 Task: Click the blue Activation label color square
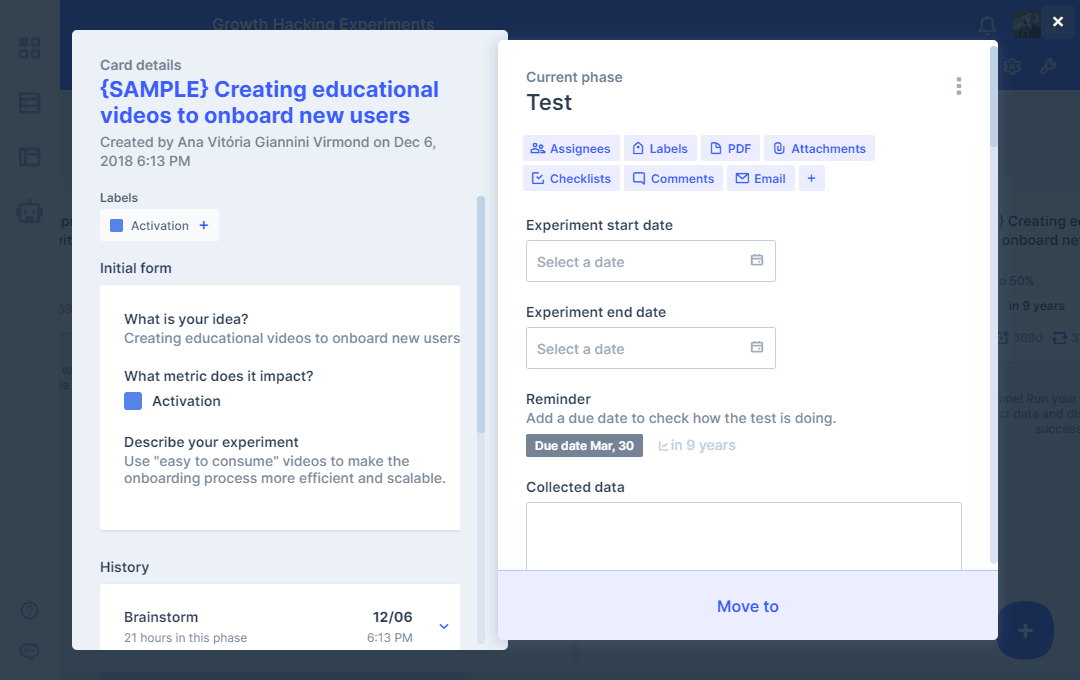[117, 226]
